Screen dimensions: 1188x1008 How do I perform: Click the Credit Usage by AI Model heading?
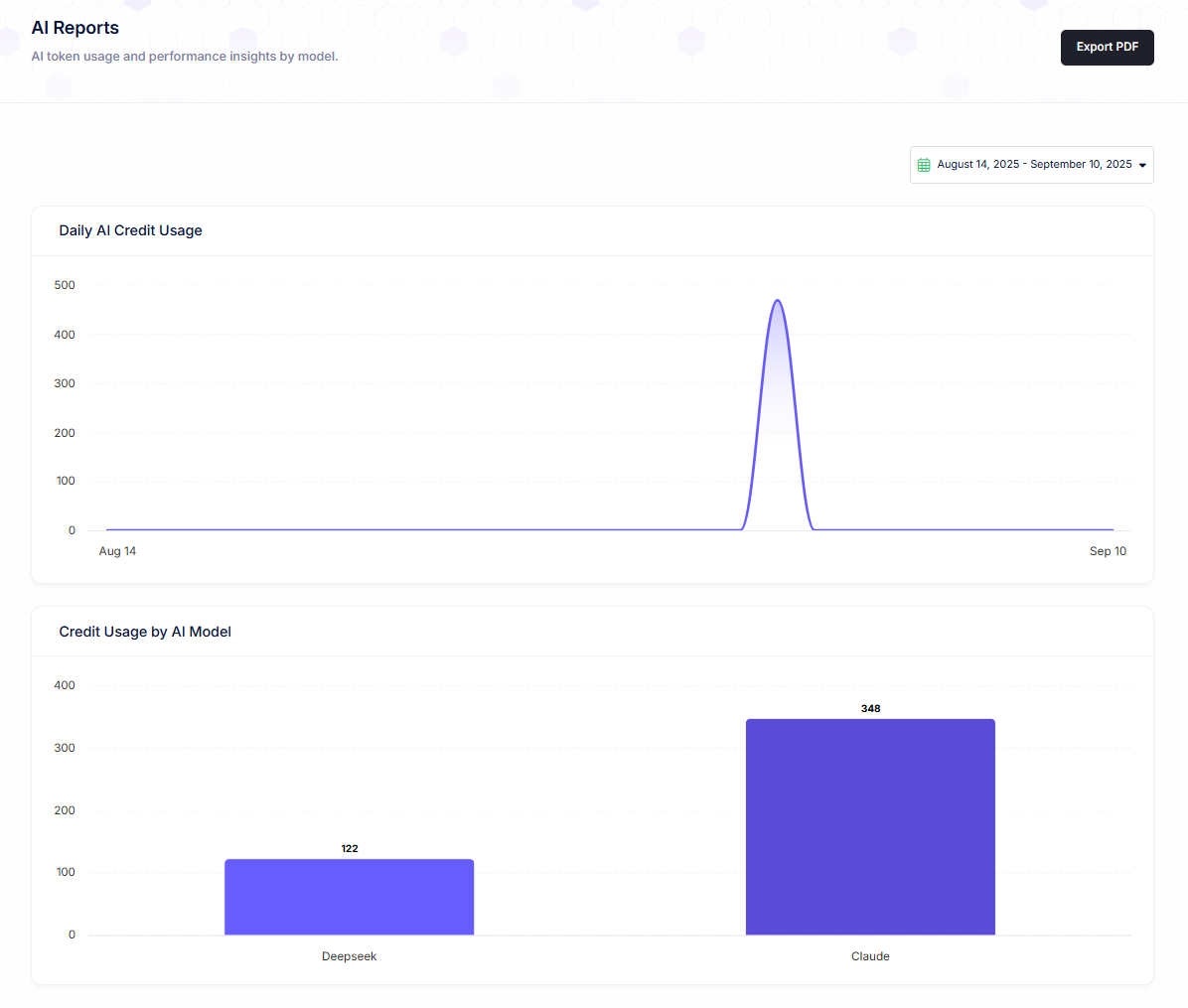click(x=145, y=632)
